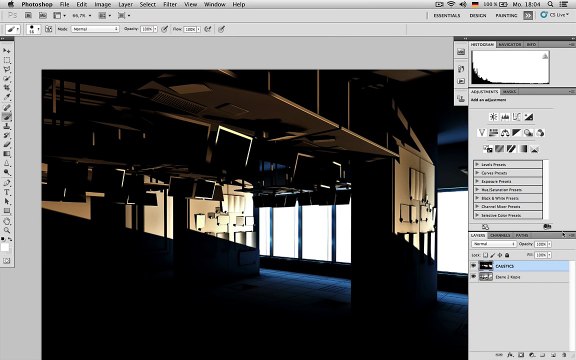
Task: Open the layer blend mode dropdown
Action: tap(494, 244)
